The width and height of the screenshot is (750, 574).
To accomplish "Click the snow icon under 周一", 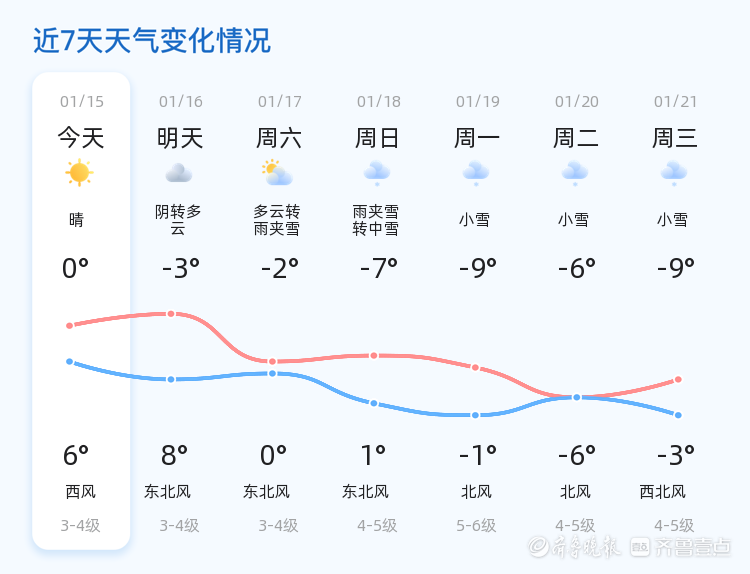I will 476,173.
